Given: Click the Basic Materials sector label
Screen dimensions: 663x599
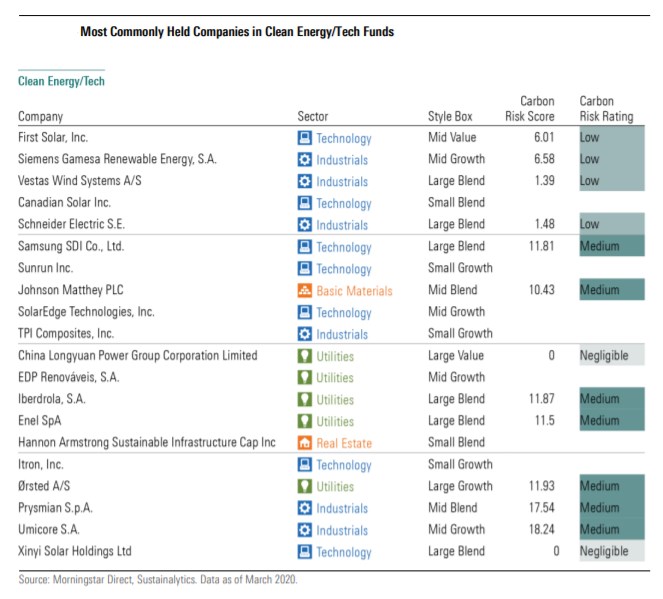Looking at the screenshot, I should 354,291.
